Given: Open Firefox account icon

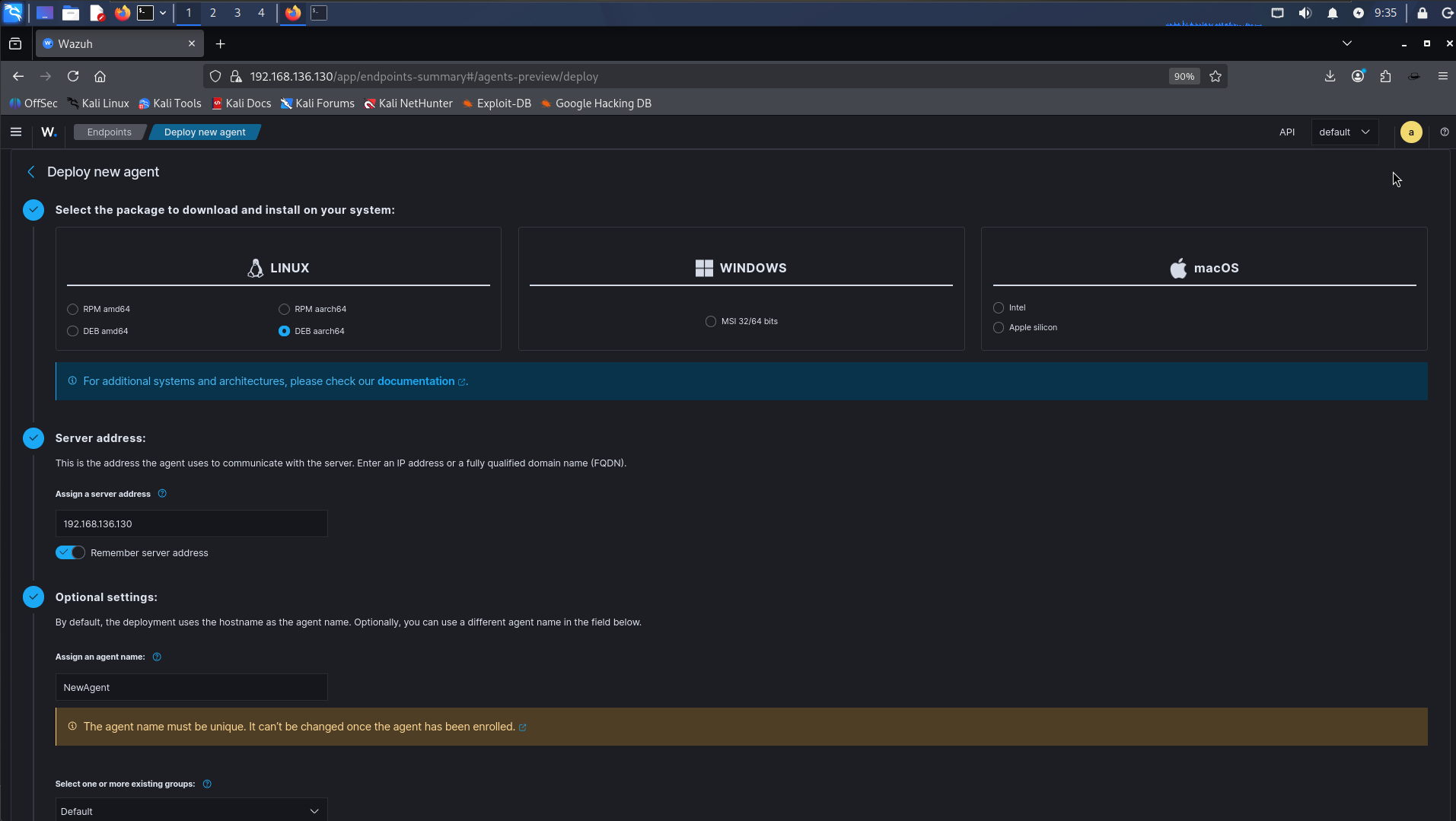Looking at the screenshot, I should tap(1358, 76).
